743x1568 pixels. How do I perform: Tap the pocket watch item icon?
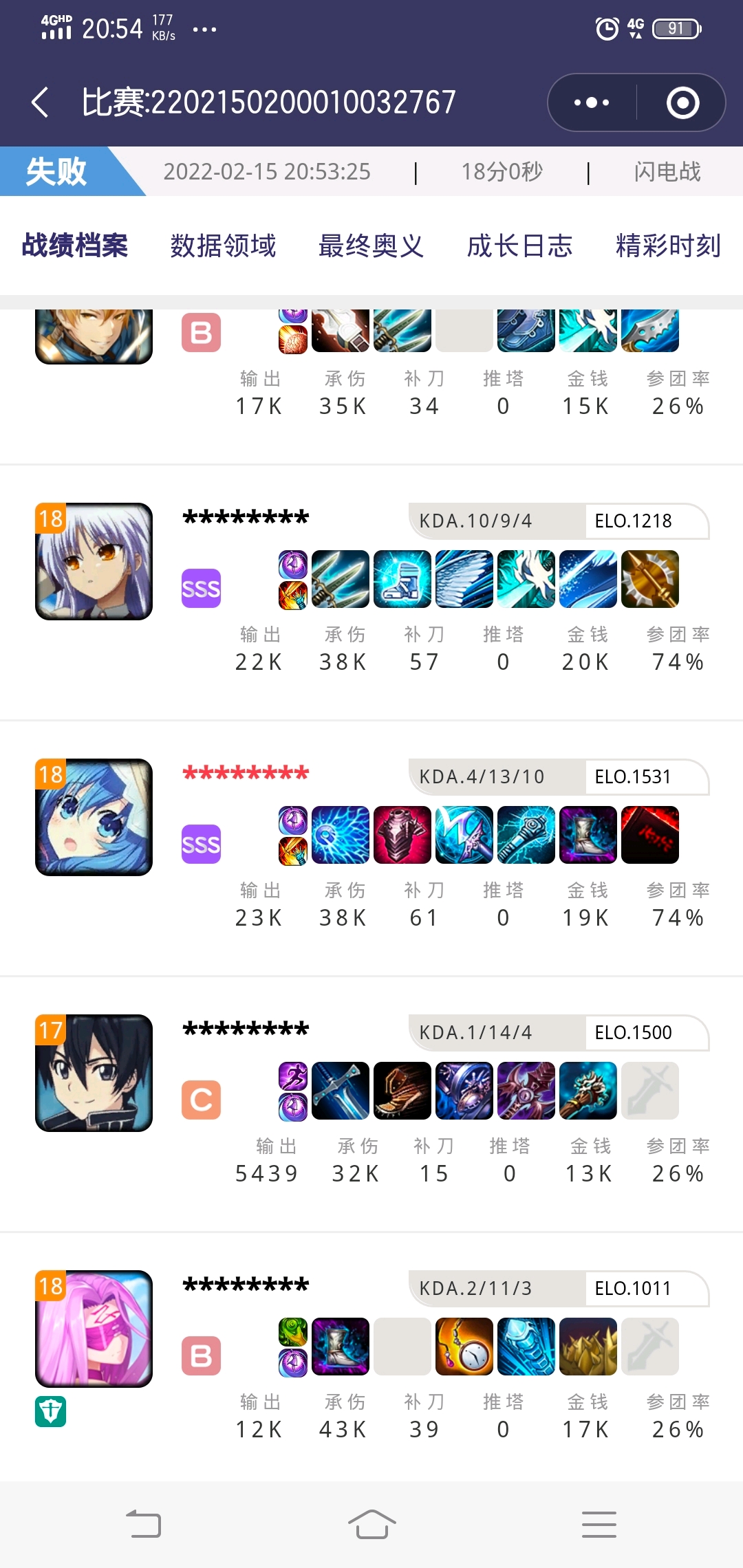(x=464, y=1347)
